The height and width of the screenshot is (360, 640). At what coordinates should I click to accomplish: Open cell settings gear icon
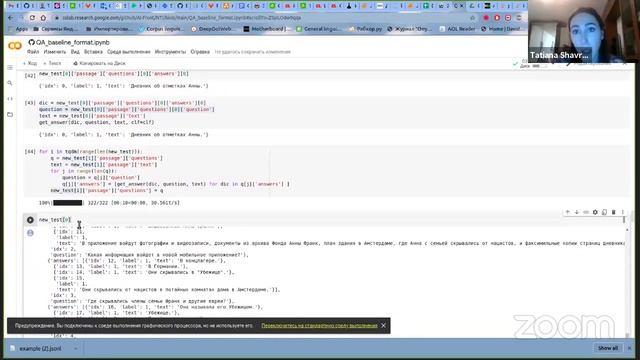coord(595,212)
